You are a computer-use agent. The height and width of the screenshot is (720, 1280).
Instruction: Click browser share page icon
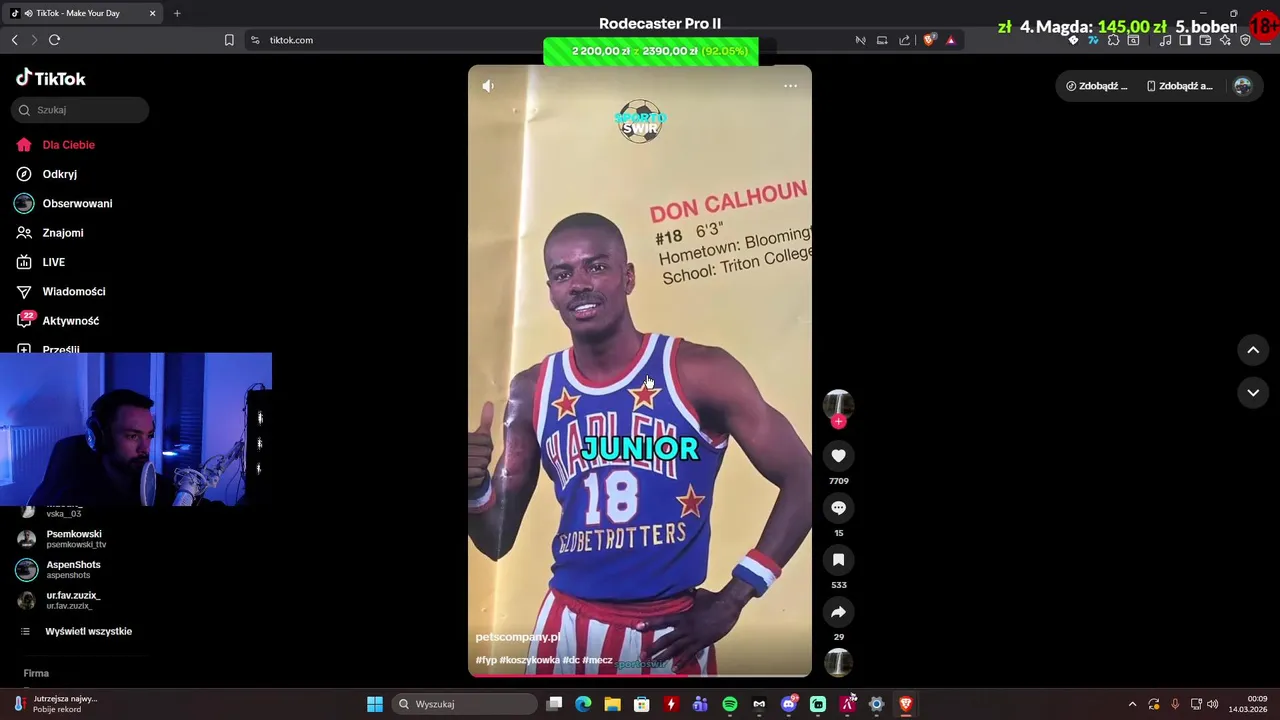pyautogui.click(x=904, y=40)
